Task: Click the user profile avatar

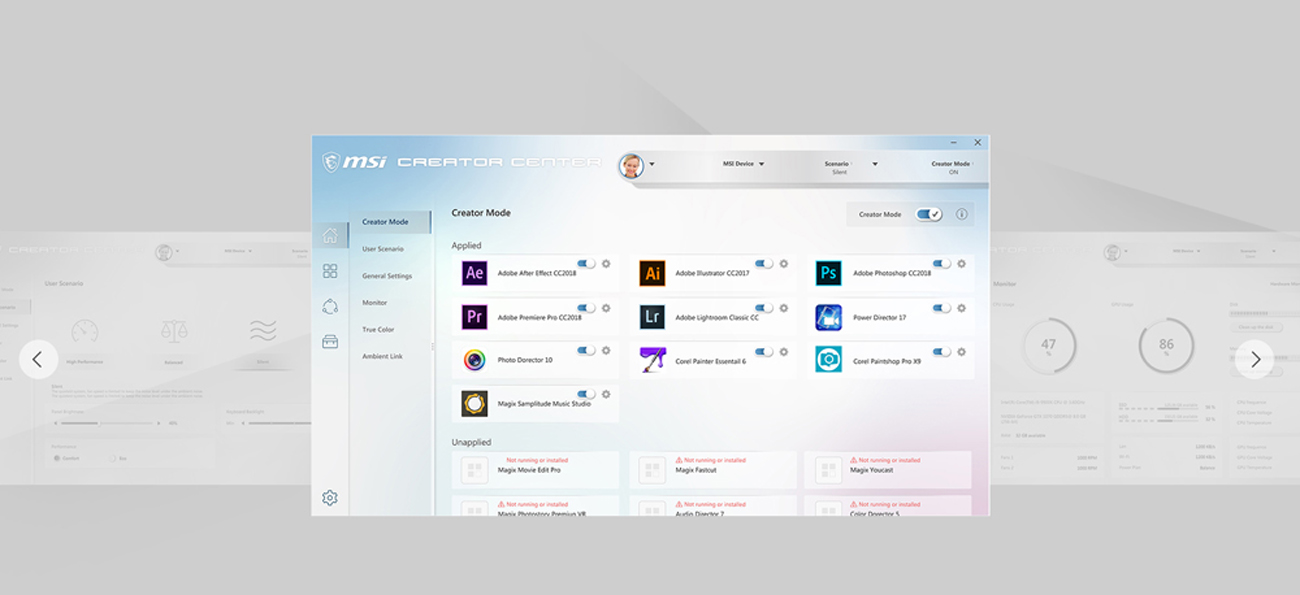Action: pos(631,166)
